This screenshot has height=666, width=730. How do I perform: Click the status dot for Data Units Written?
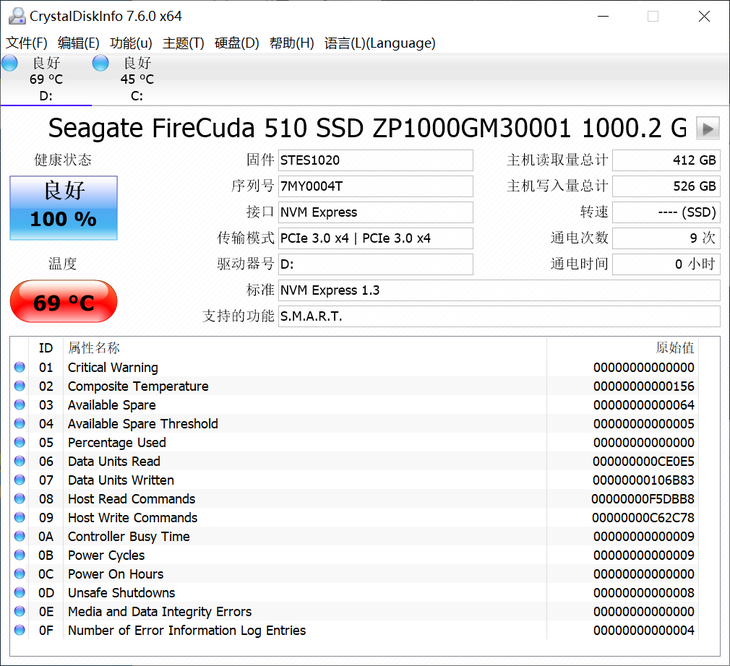point(20,480)
